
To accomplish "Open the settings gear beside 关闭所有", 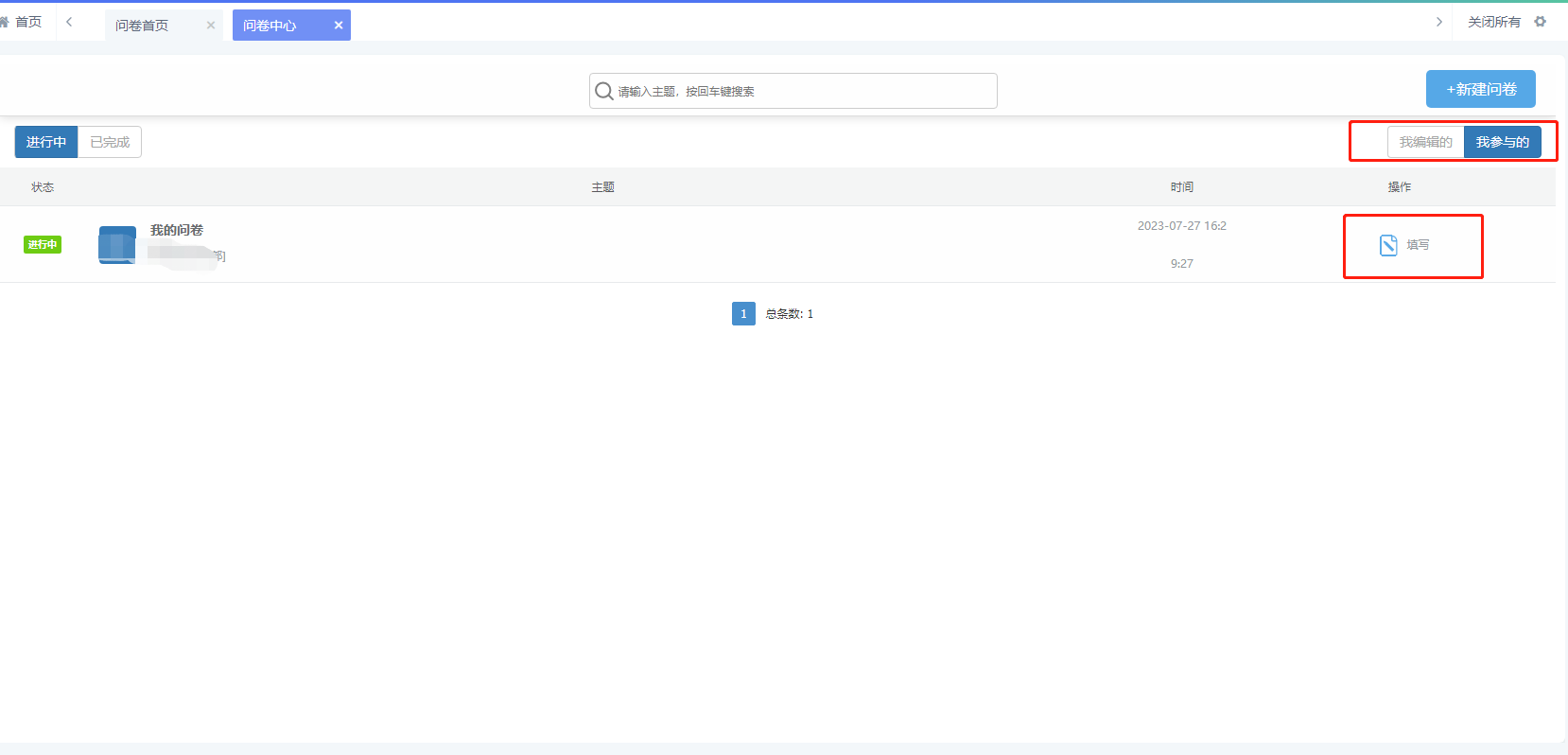I will click(1541, 22).
